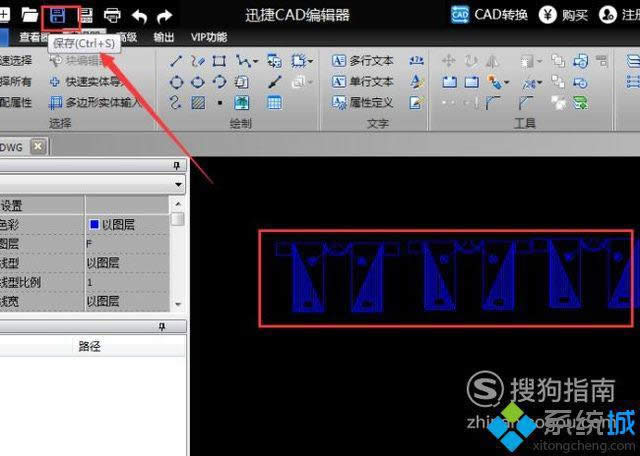Insert an image with the picture icon
This screenshot has width=640, height=456.
coord(242,102)
